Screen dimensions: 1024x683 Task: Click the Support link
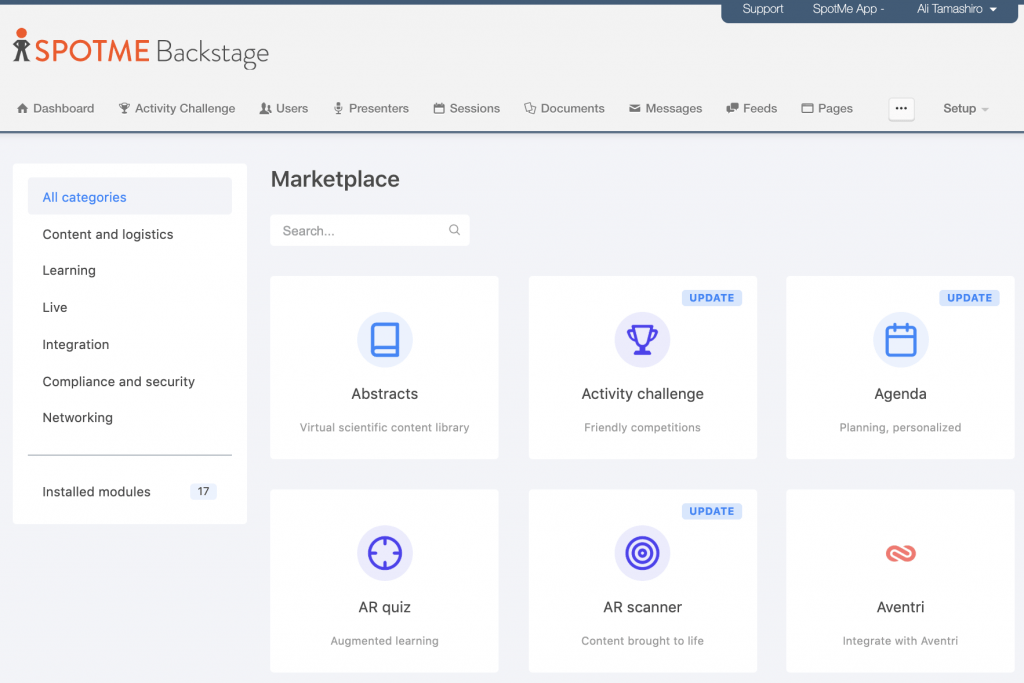763,9
